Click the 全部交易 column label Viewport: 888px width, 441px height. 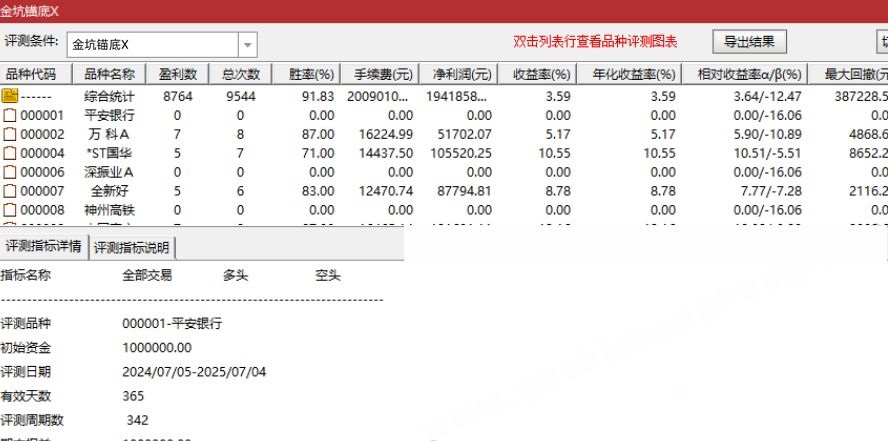click(147, 276)
